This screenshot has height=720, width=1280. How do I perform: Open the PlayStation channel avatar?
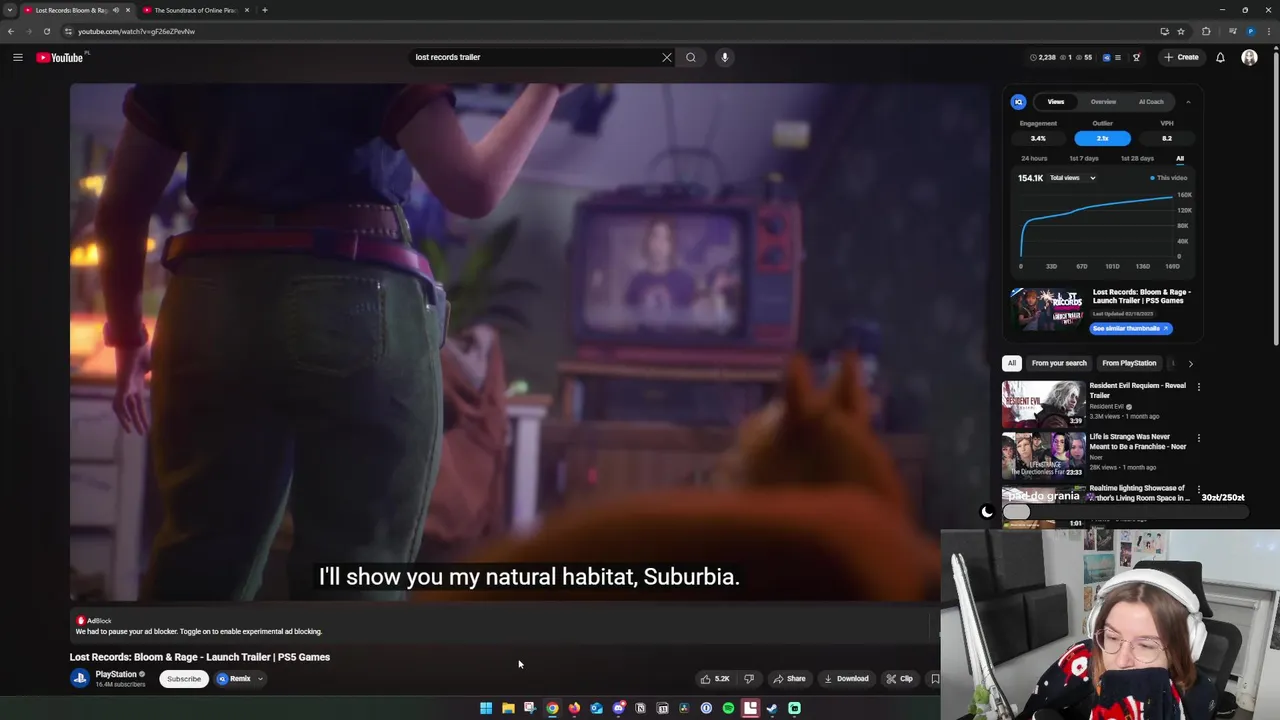(80, 678)
